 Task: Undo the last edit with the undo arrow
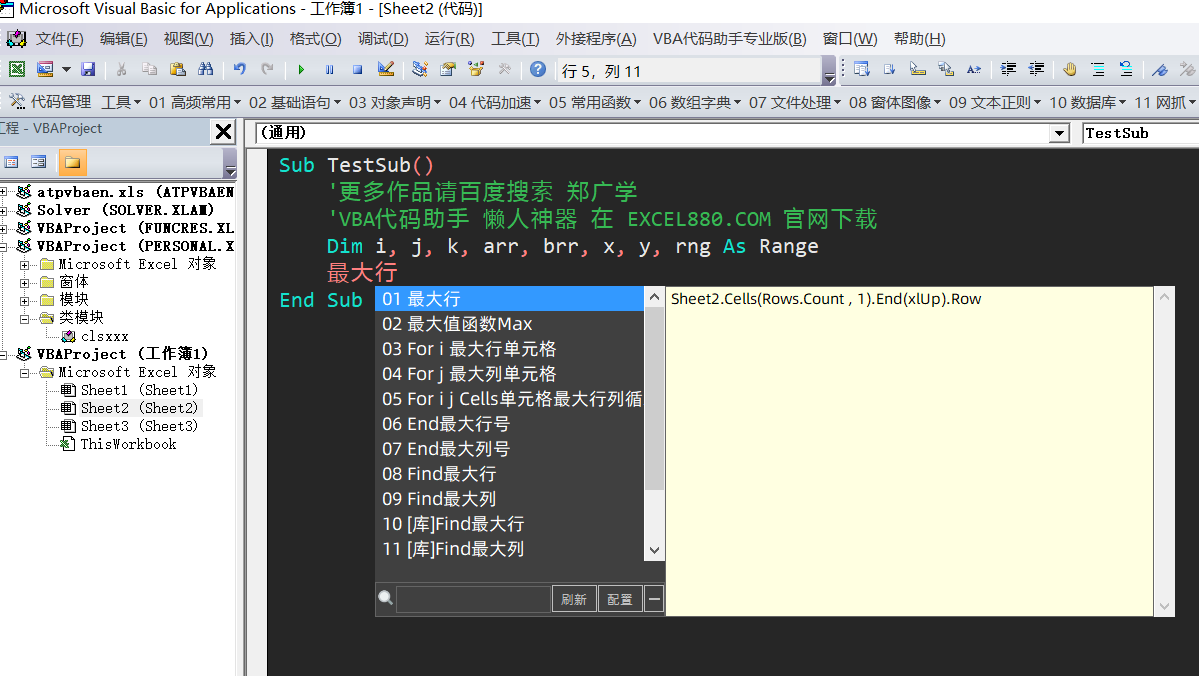(x=239, y=70)
